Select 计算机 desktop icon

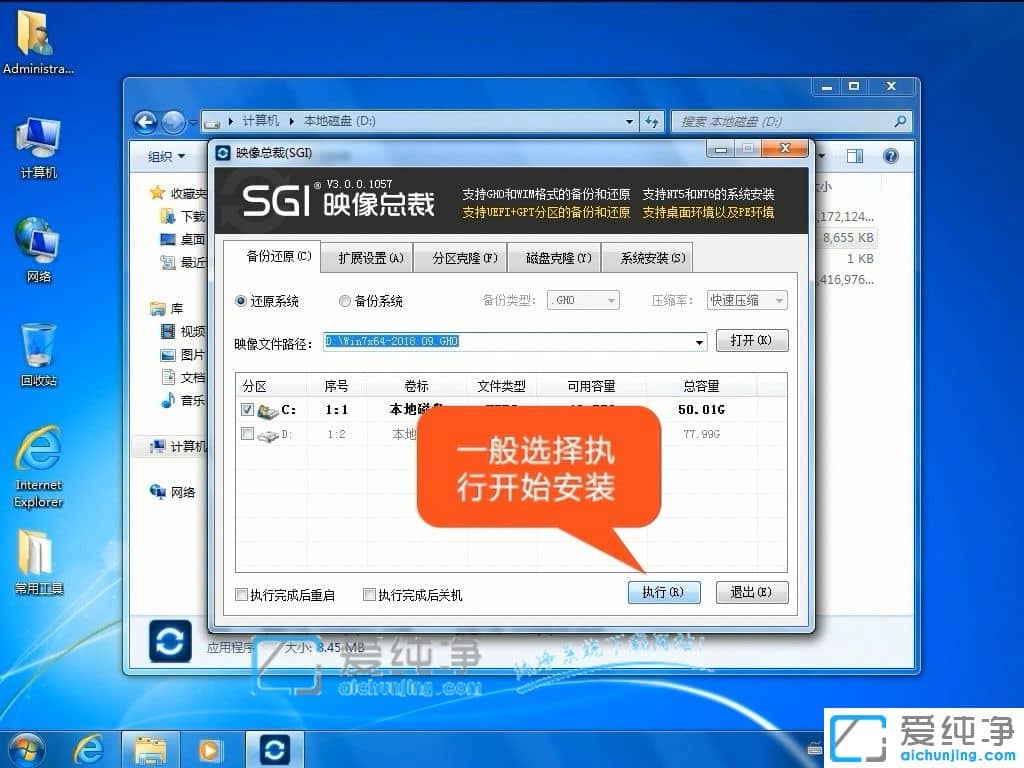point(37,140)
